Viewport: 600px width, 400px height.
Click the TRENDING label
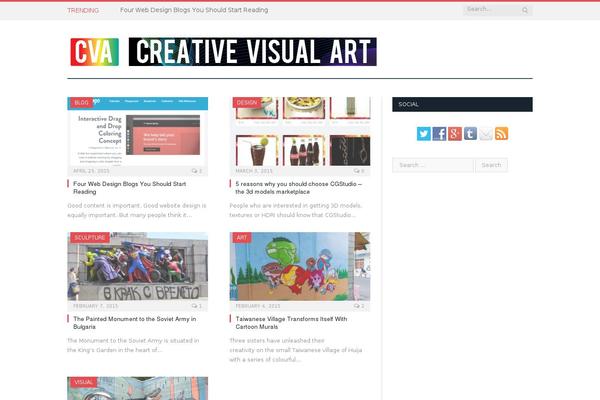point(83,10)
